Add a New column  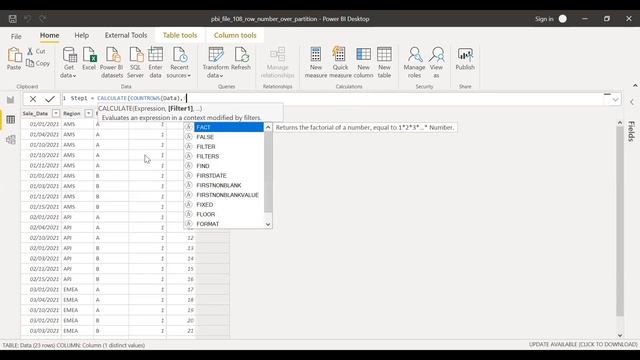[363, 62]
